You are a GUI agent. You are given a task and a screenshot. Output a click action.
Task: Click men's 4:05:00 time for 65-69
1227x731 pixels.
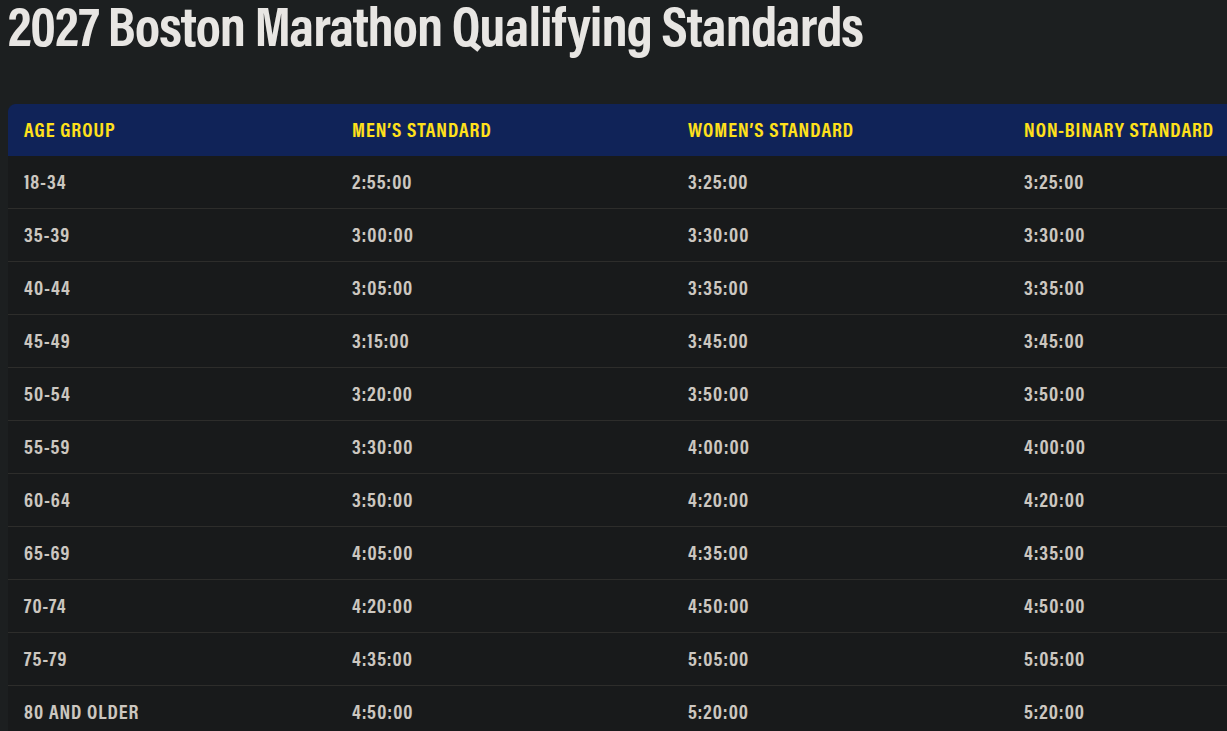pos(382,554)
